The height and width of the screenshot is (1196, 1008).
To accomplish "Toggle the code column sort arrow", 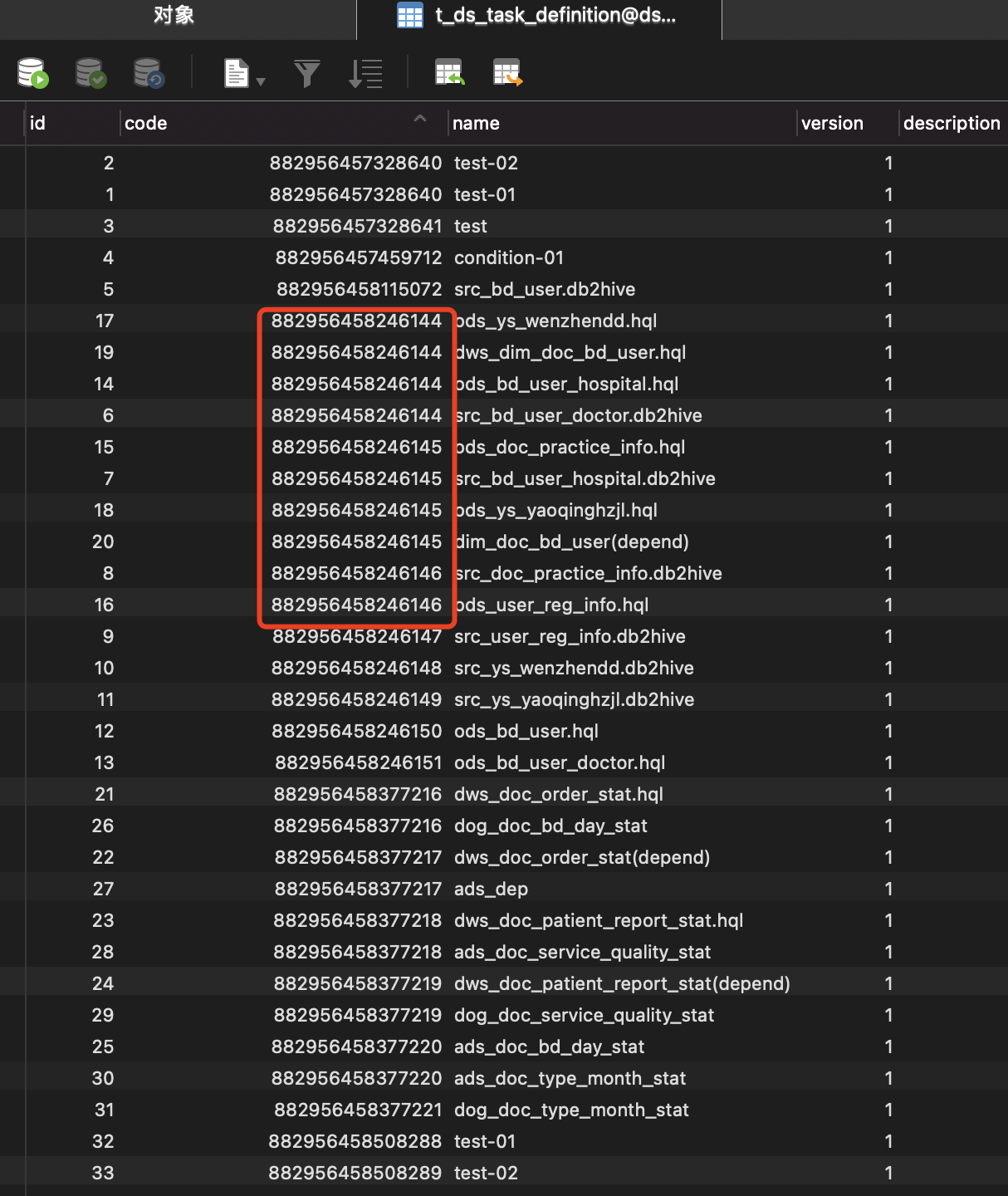I will click(420, 119).
